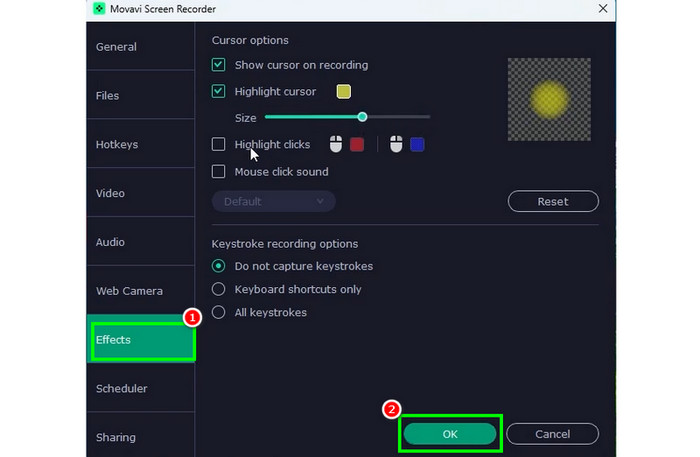700x457 pixels.
Task: Open the red left-click color swatch
Action: (357, 144)
